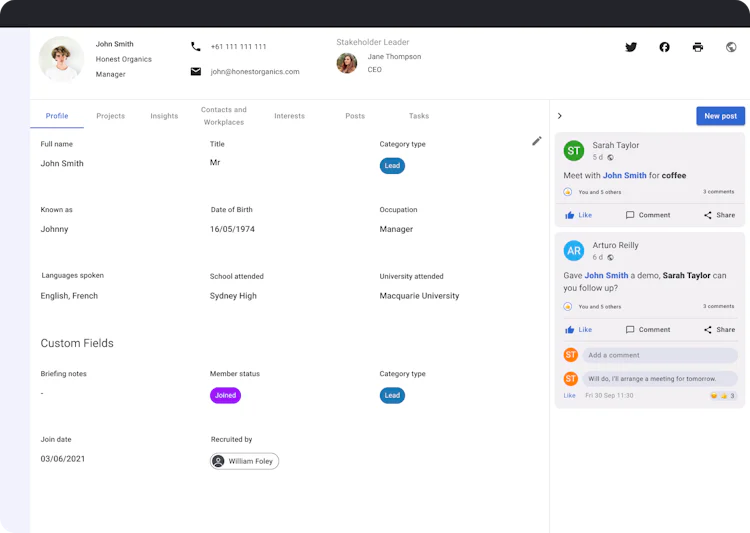Viewport: 750px width, 533px height.
Task: Click the Add a comment field
Action: click(660, 355)
